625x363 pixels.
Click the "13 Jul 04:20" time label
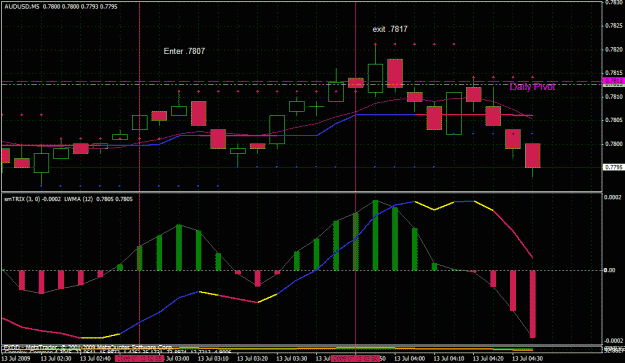tap(488, 358)
